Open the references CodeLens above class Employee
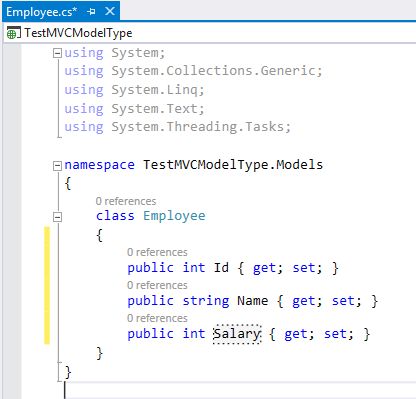The image size is (416, 399). tap(126, 201)
